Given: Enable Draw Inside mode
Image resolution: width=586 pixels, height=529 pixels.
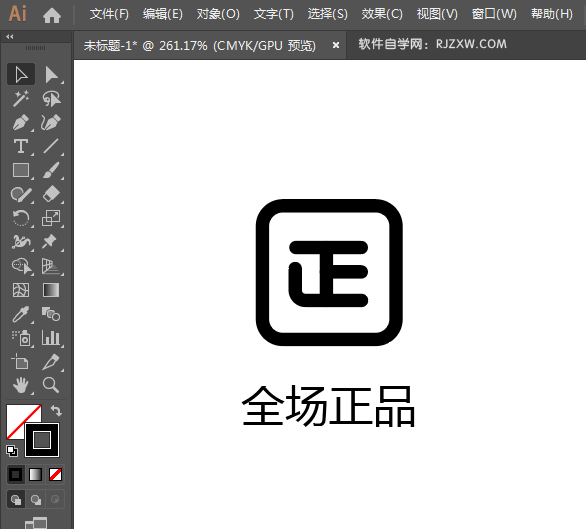Looking at the screenshot, I should pyautogui.click(x=55, y=499).
